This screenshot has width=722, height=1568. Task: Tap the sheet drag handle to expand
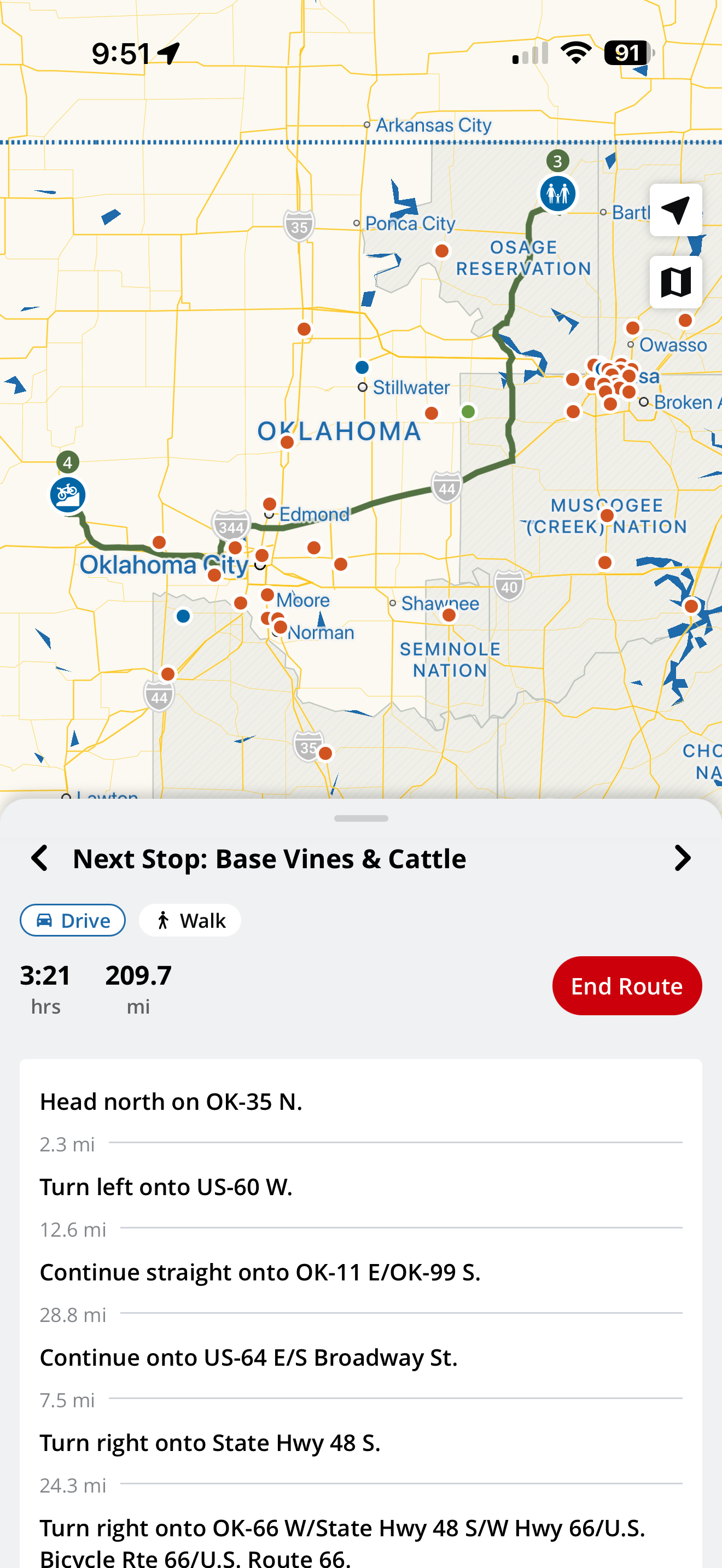[361, 818]
